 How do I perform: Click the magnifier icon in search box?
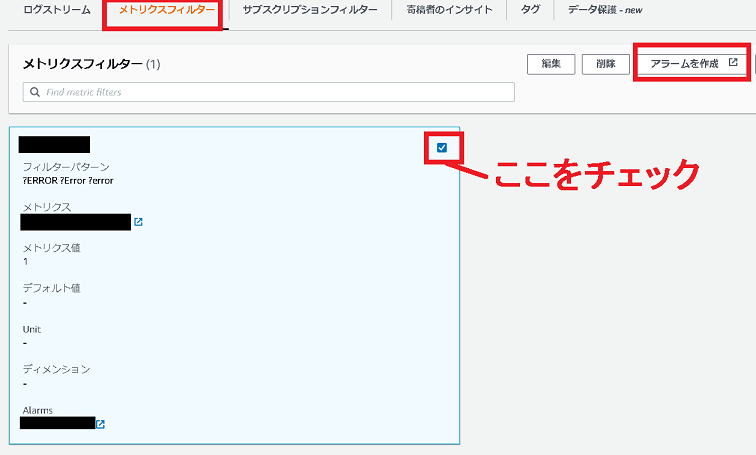click(35, 92)
